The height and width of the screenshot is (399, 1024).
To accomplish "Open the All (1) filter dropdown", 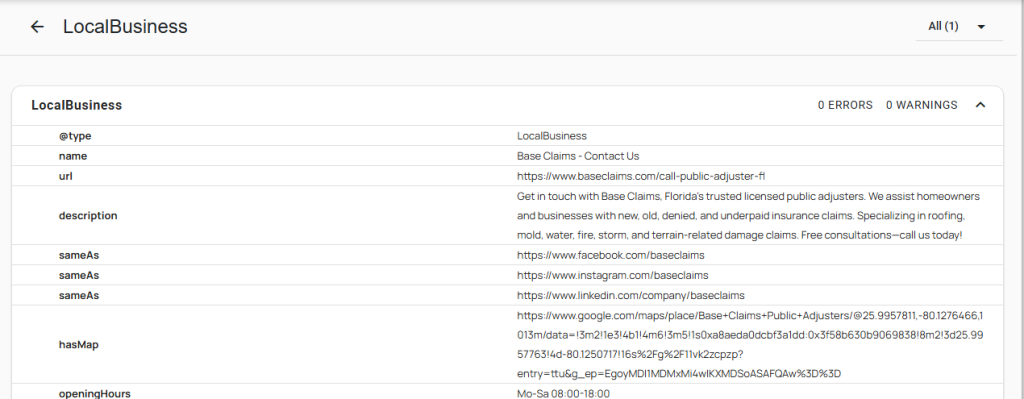I will [x=959, y=27].
